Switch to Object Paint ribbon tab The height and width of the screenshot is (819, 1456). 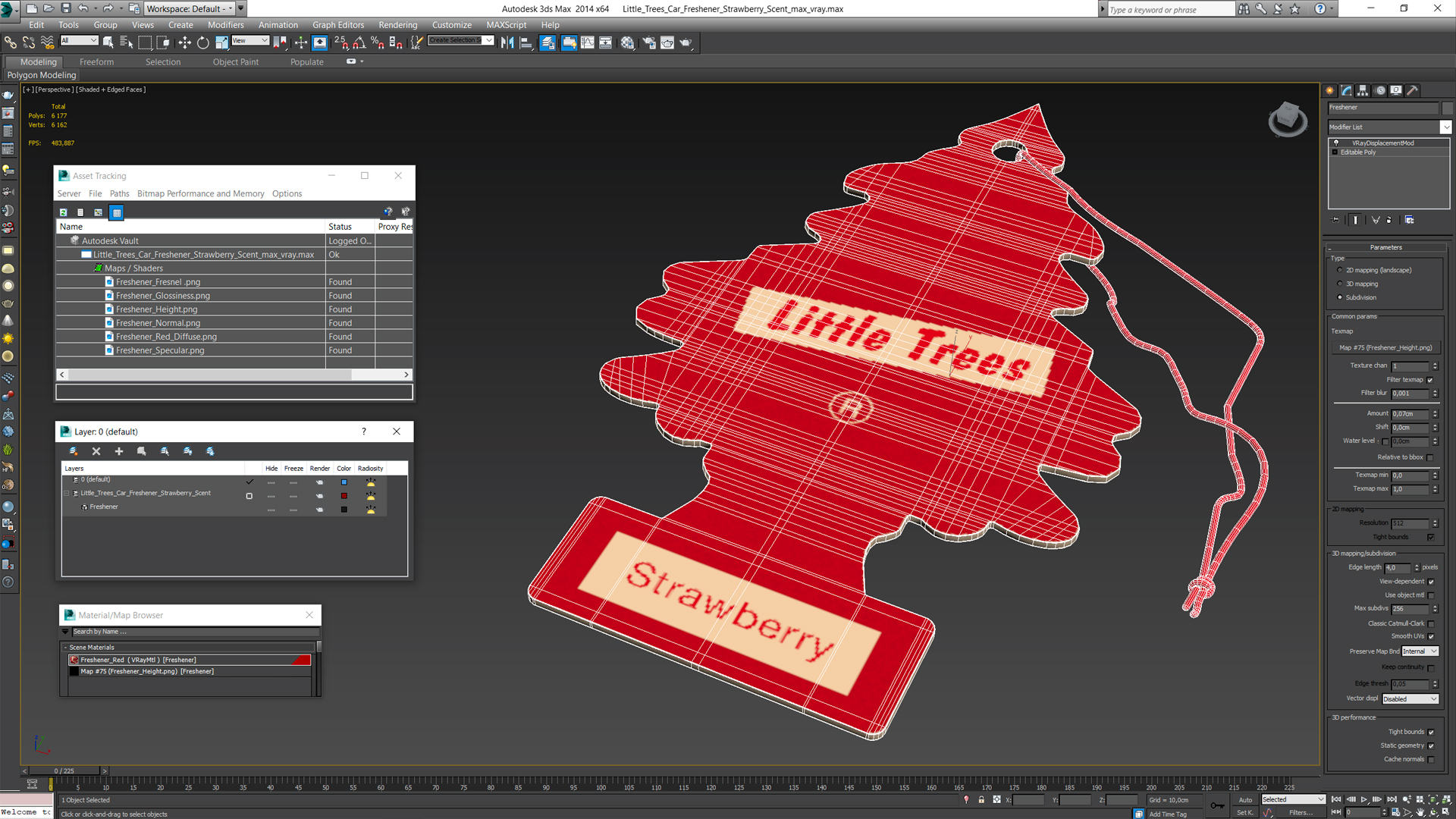coord(236,62)
